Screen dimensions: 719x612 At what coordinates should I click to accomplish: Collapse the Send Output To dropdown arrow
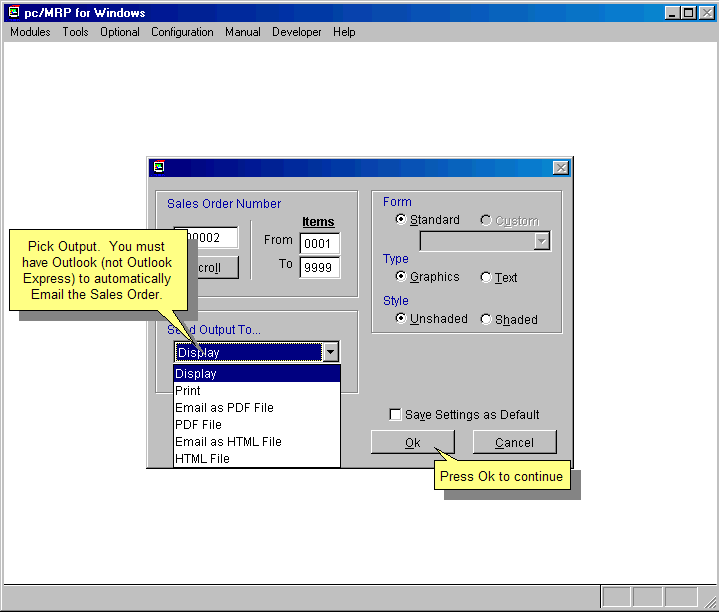[x=331, y=352]
